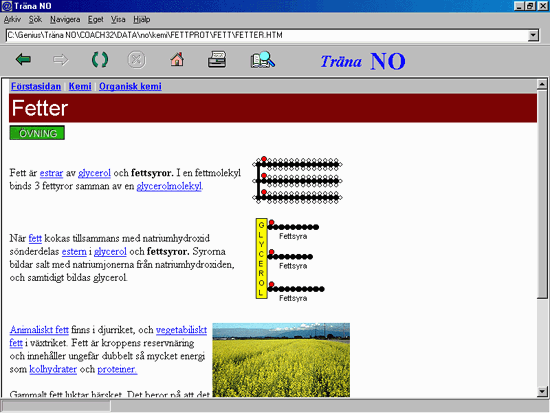Click the scrollbar down arrow
The height and width of the screenshot is (413, 550).
pos(542,391)
